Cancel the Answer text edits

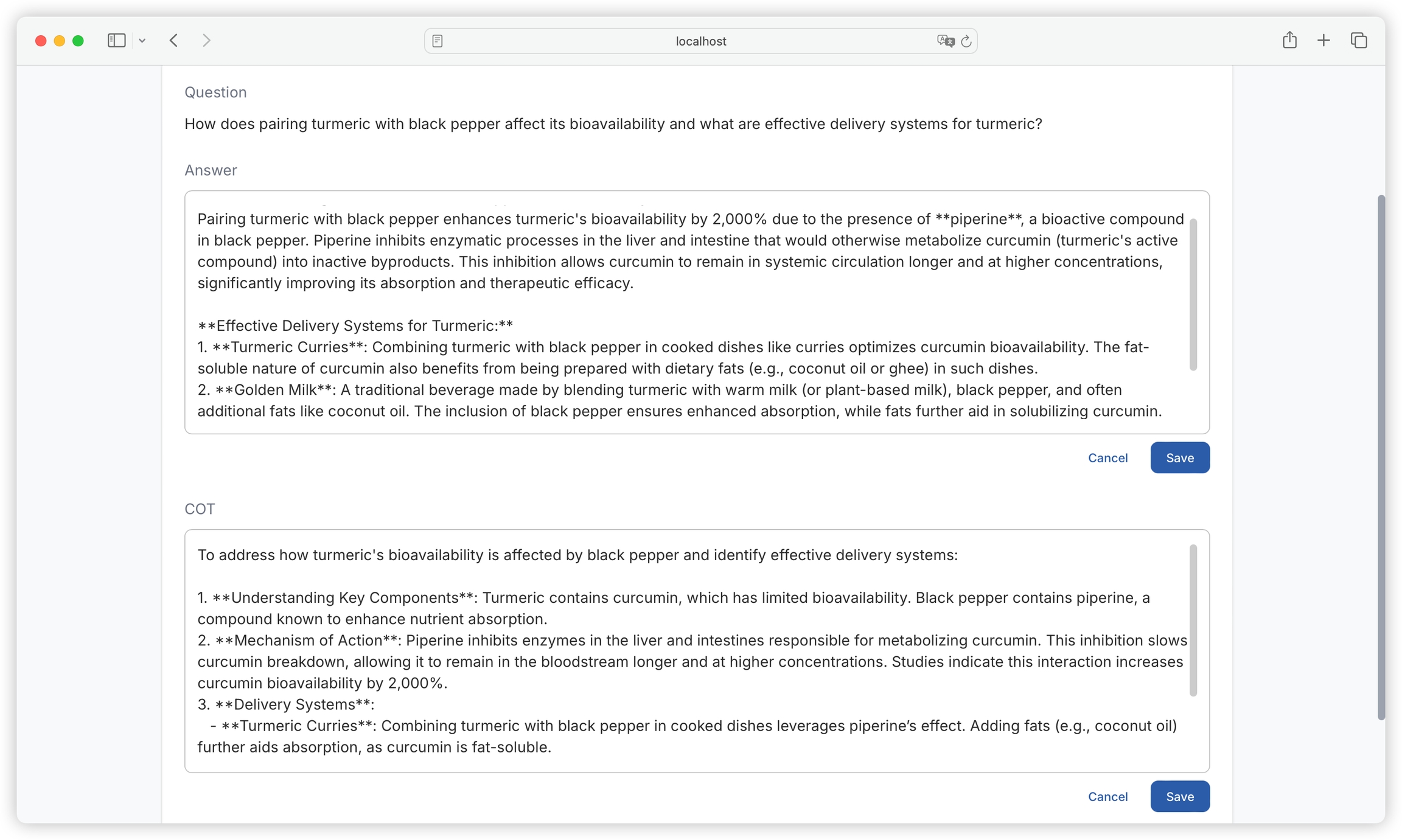pos(1107,457)
